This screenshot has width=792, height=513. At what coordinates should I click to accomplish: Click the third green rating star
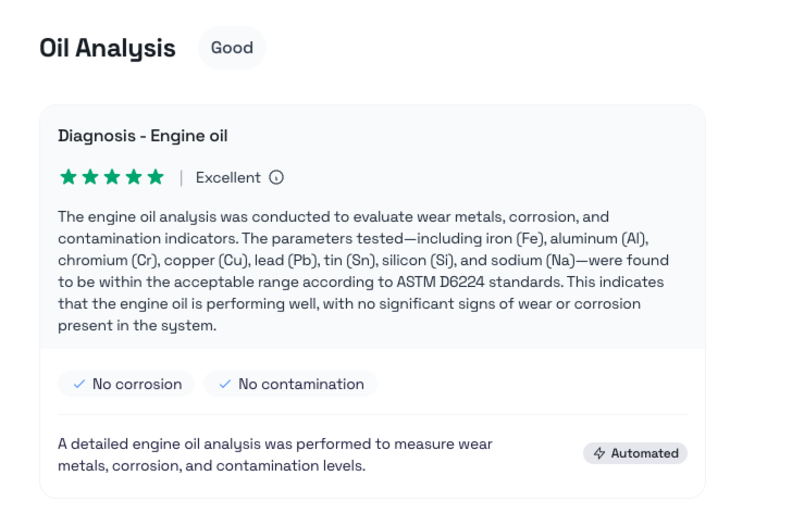coord(112,177)
